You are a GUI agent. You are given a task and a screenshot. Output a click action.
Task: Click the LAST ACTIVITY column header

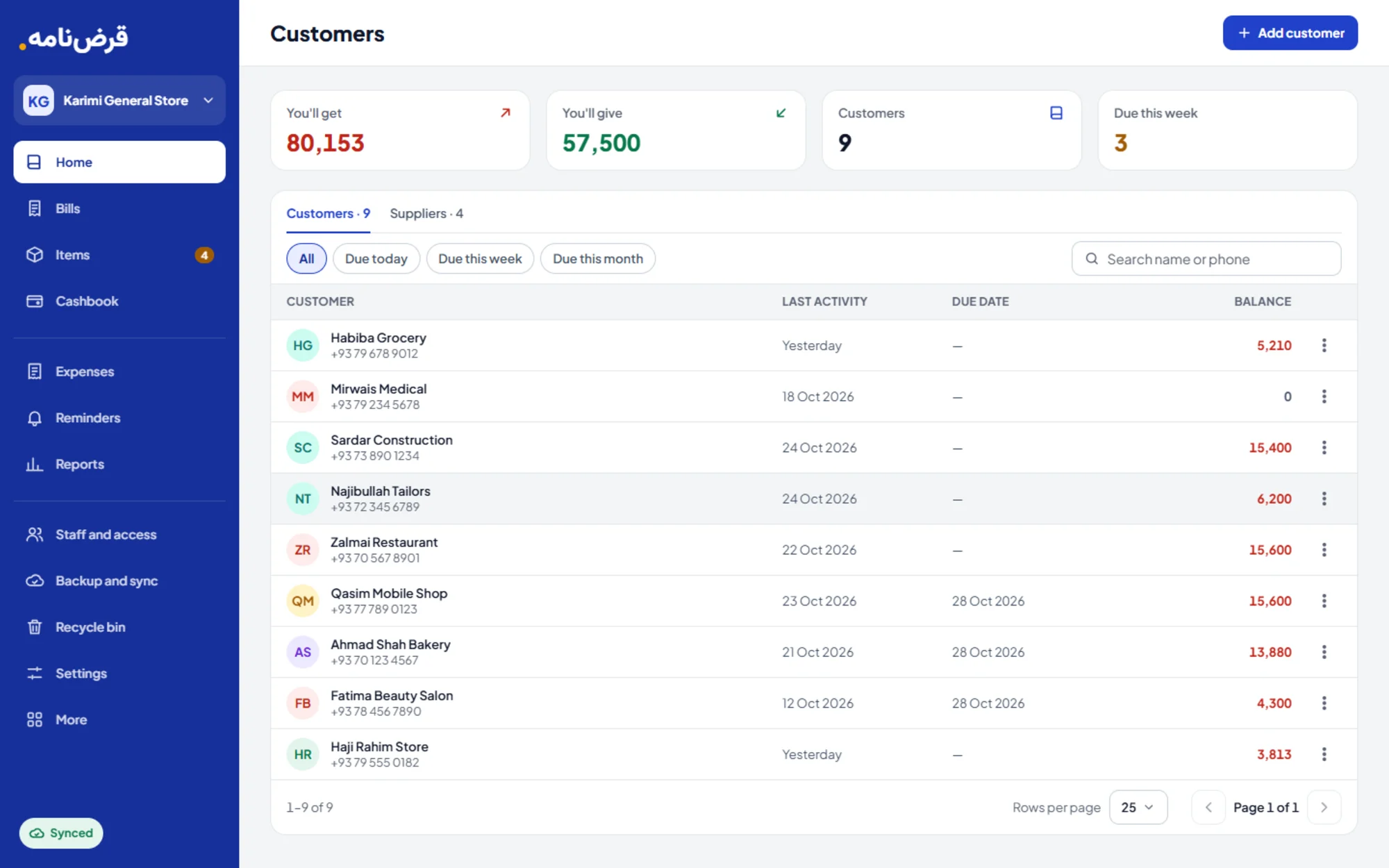click(x=824, y=301)
